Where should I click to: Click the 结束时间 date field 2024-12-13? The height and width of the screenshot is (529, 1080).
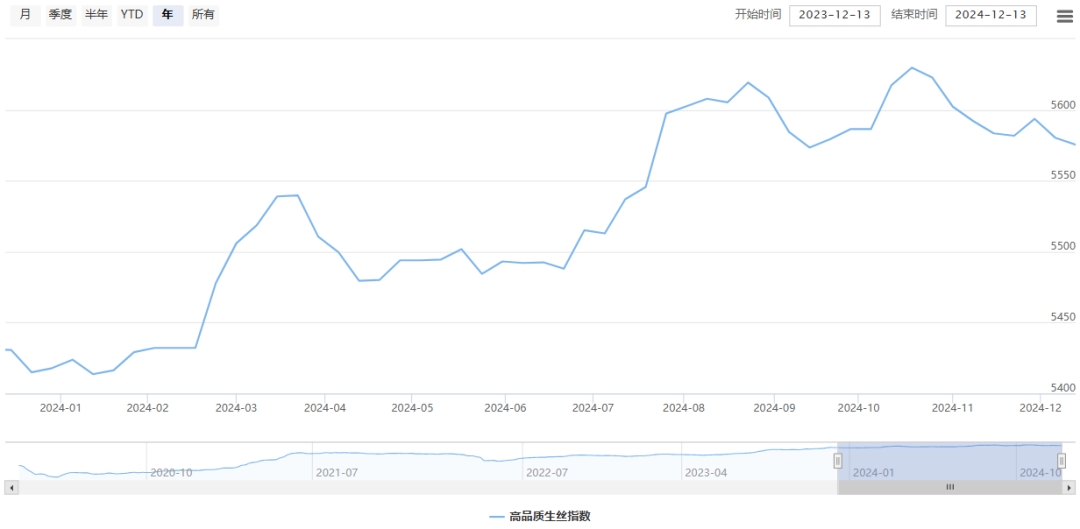pyautogui.click(x=990, y=15)
